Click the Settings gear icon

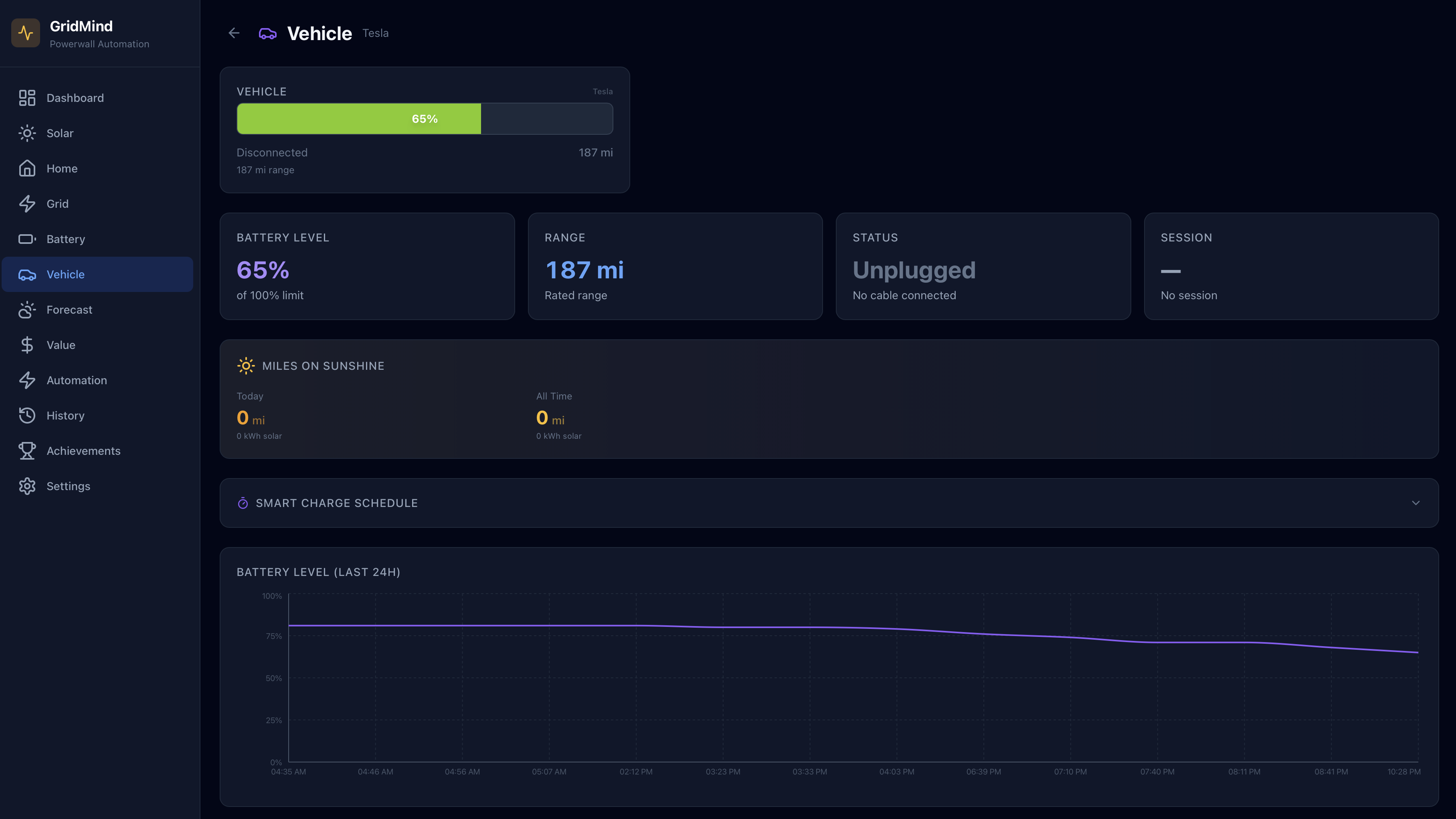[x=26, y=487]
